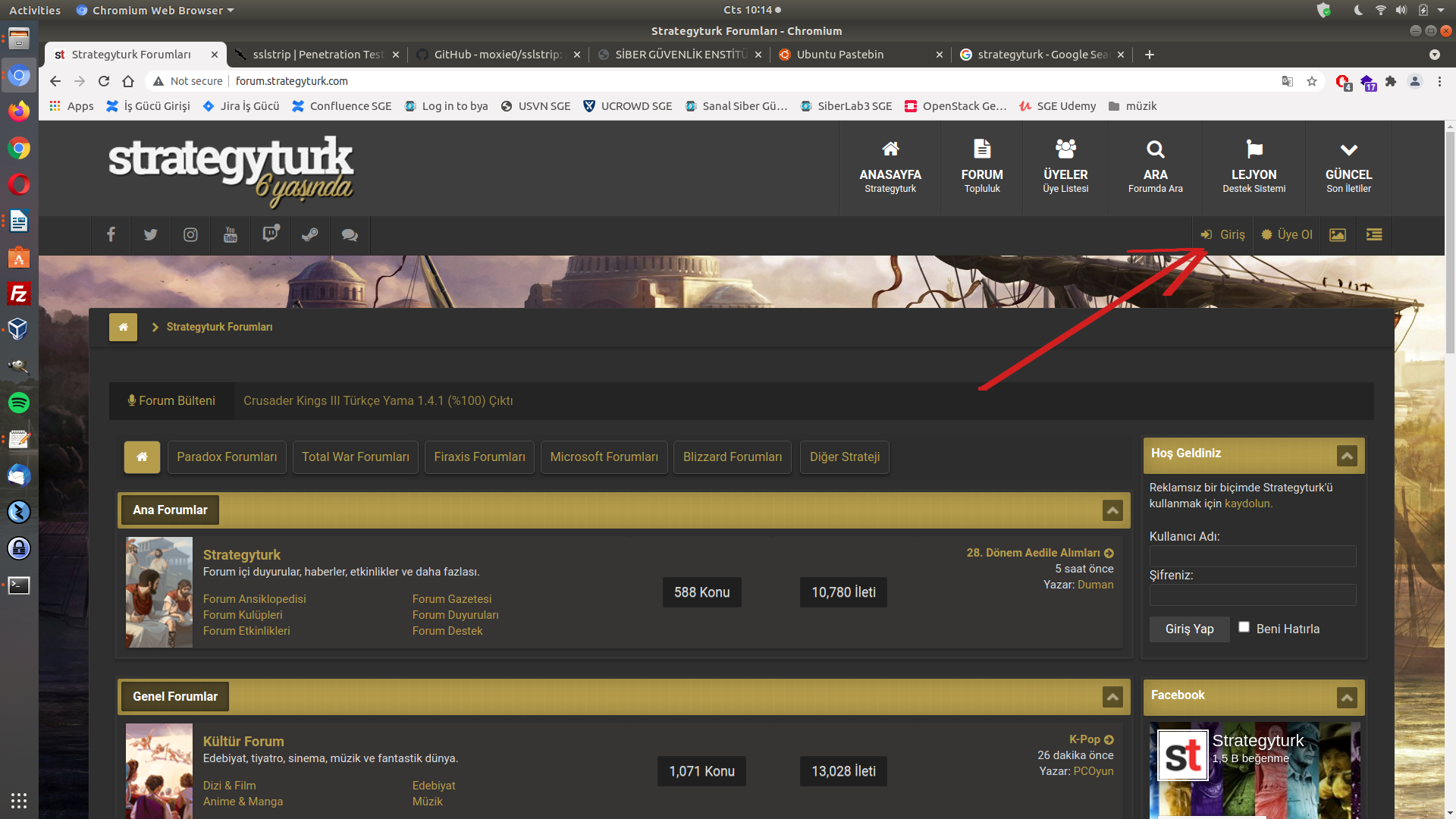
Task: Open the Strategyturk forum thumbnail image
Action: (x=159, y=592)
